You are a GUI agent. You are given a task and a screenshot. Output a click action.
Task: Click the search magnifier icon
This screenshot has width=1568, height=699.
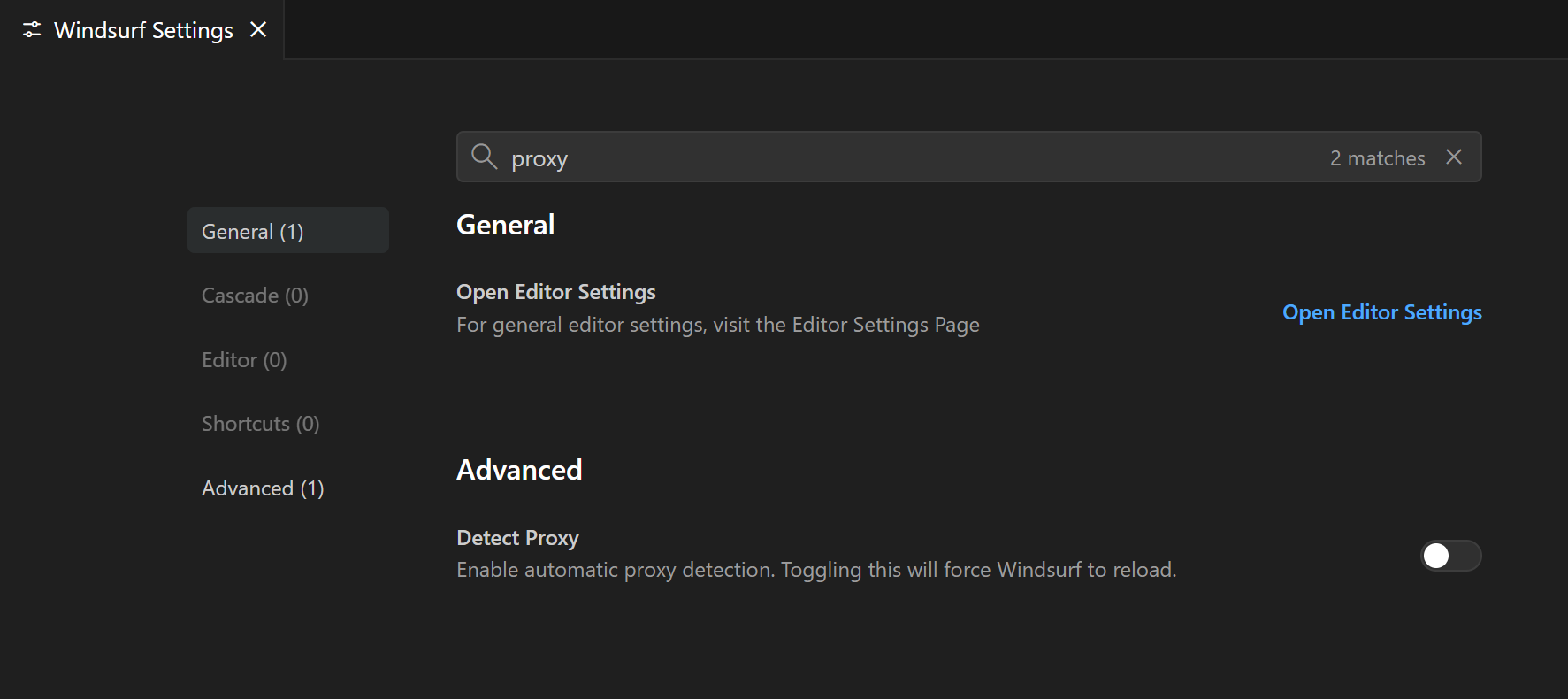pyautogui.click(x=484, y=157)
